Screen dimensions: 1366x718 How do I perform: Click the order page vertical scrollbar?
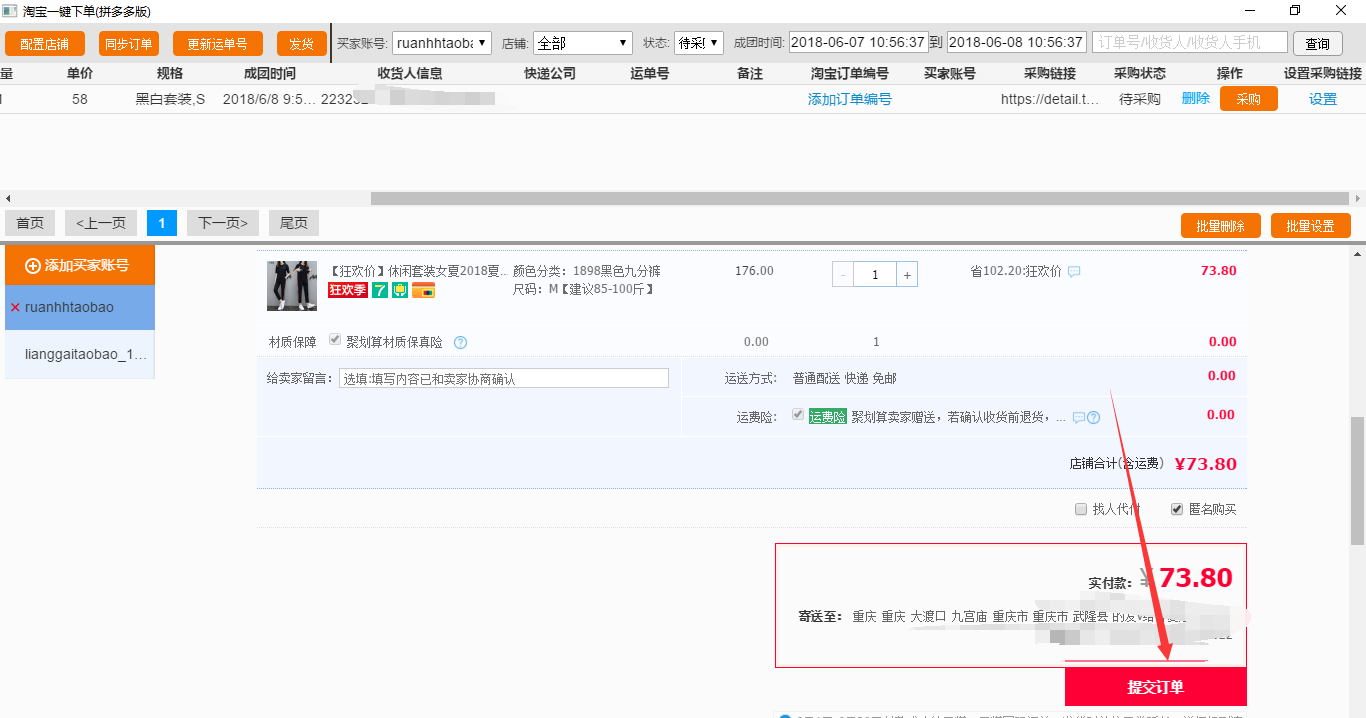point(1358,481)
